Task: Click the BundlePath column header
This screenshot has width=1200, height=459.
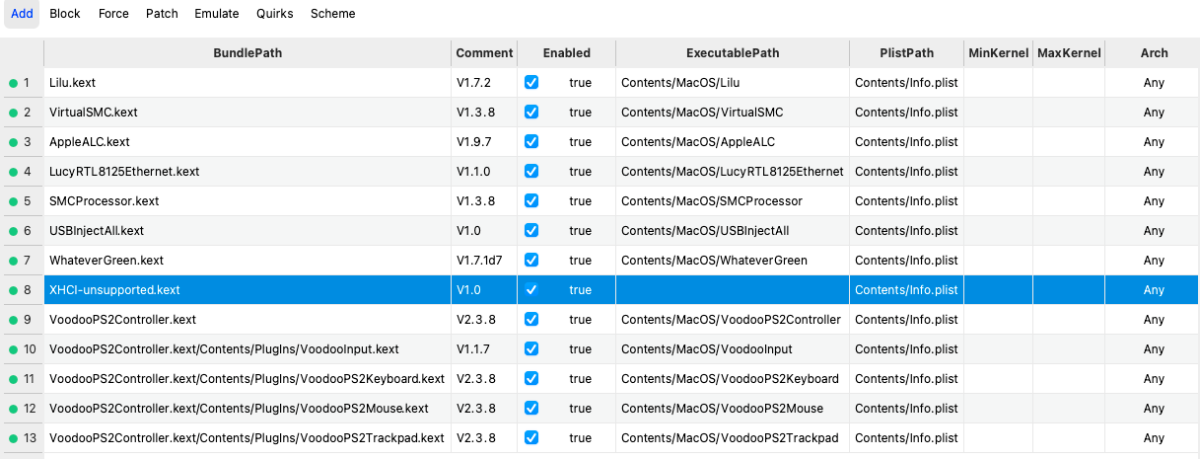Action: 247,53
